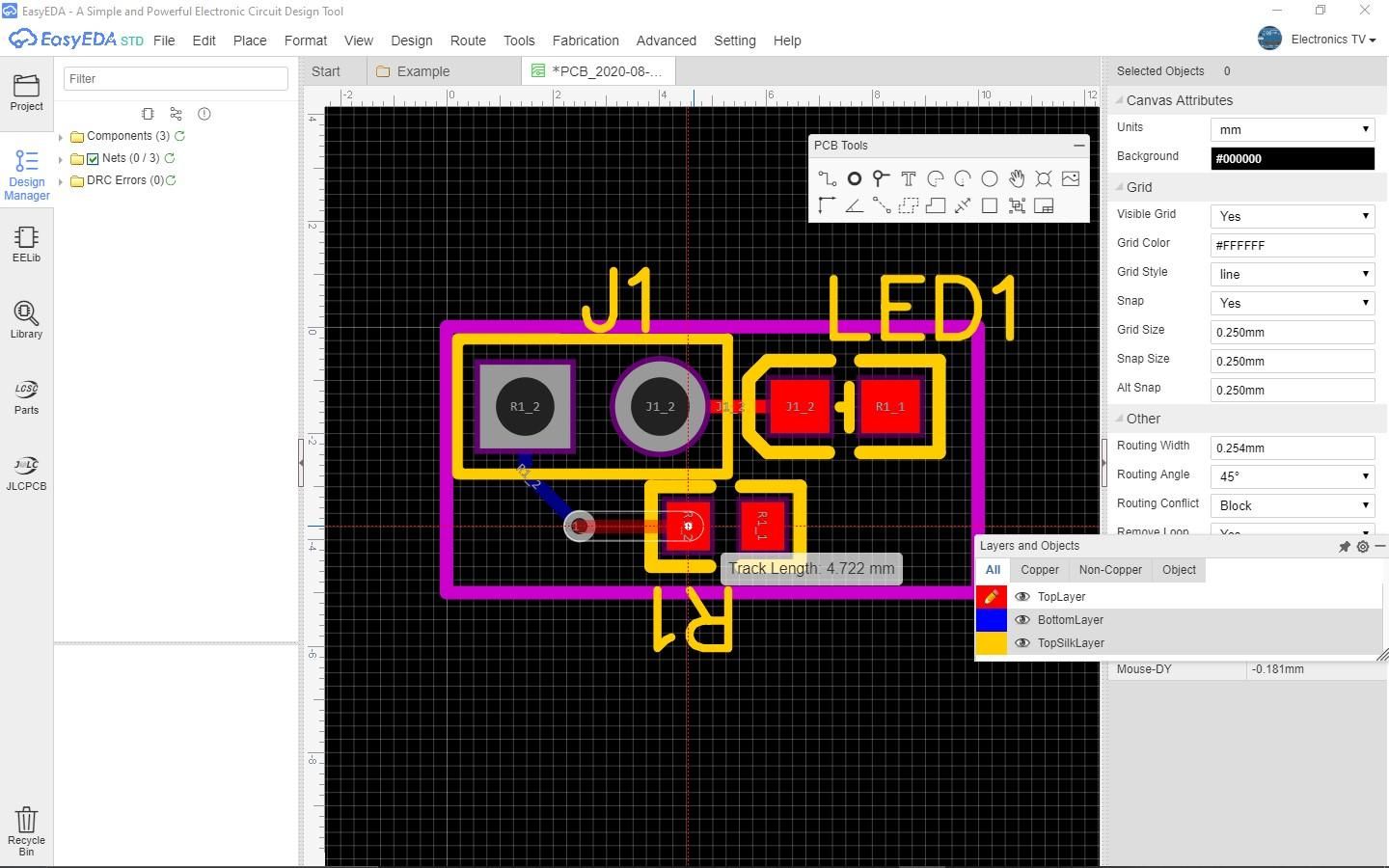Expand the Components tree in Design Manager
The image size is (1389, 868).
click(x=61, y=136)
